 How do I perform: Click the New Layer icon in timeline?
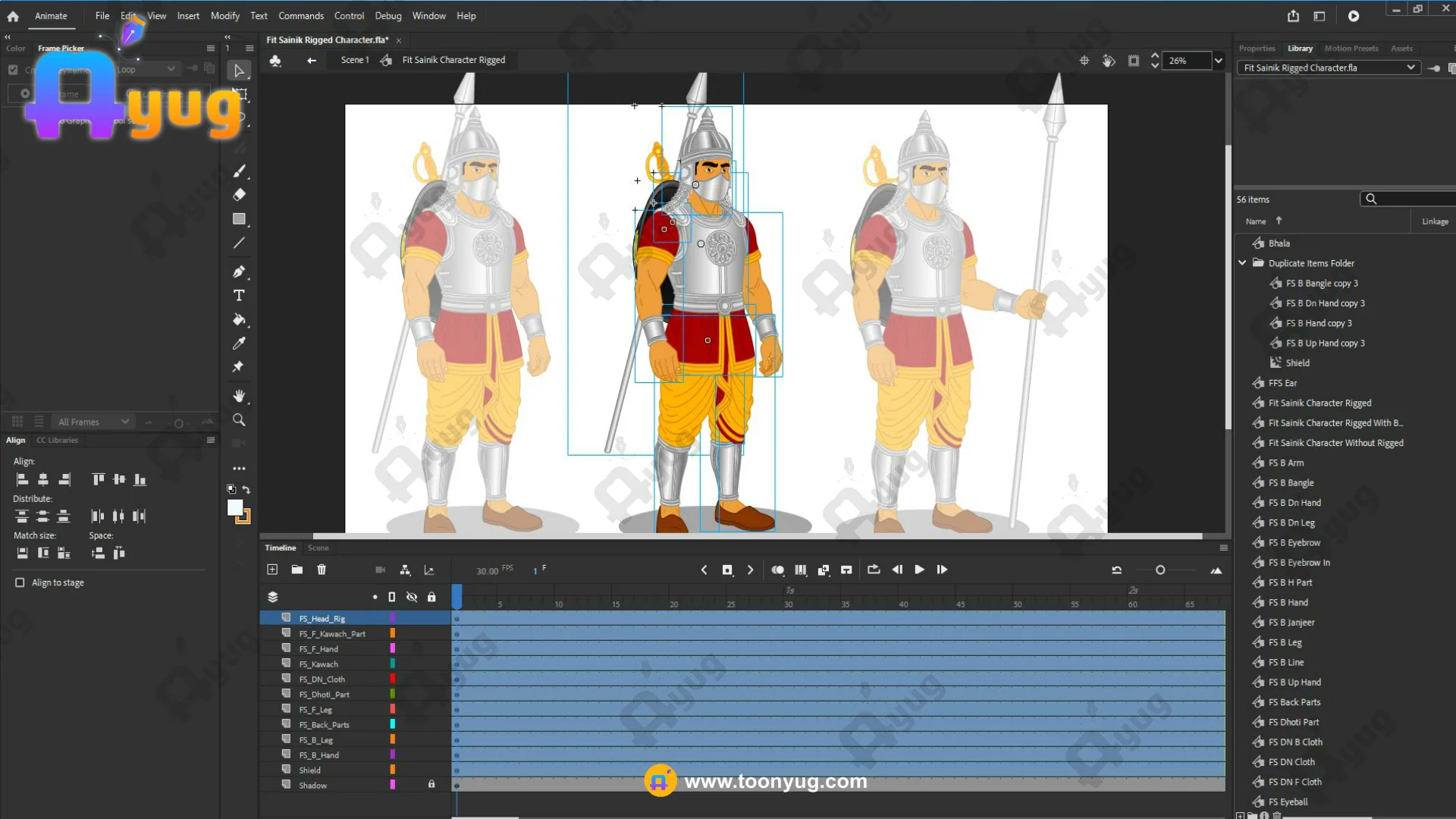272,570
